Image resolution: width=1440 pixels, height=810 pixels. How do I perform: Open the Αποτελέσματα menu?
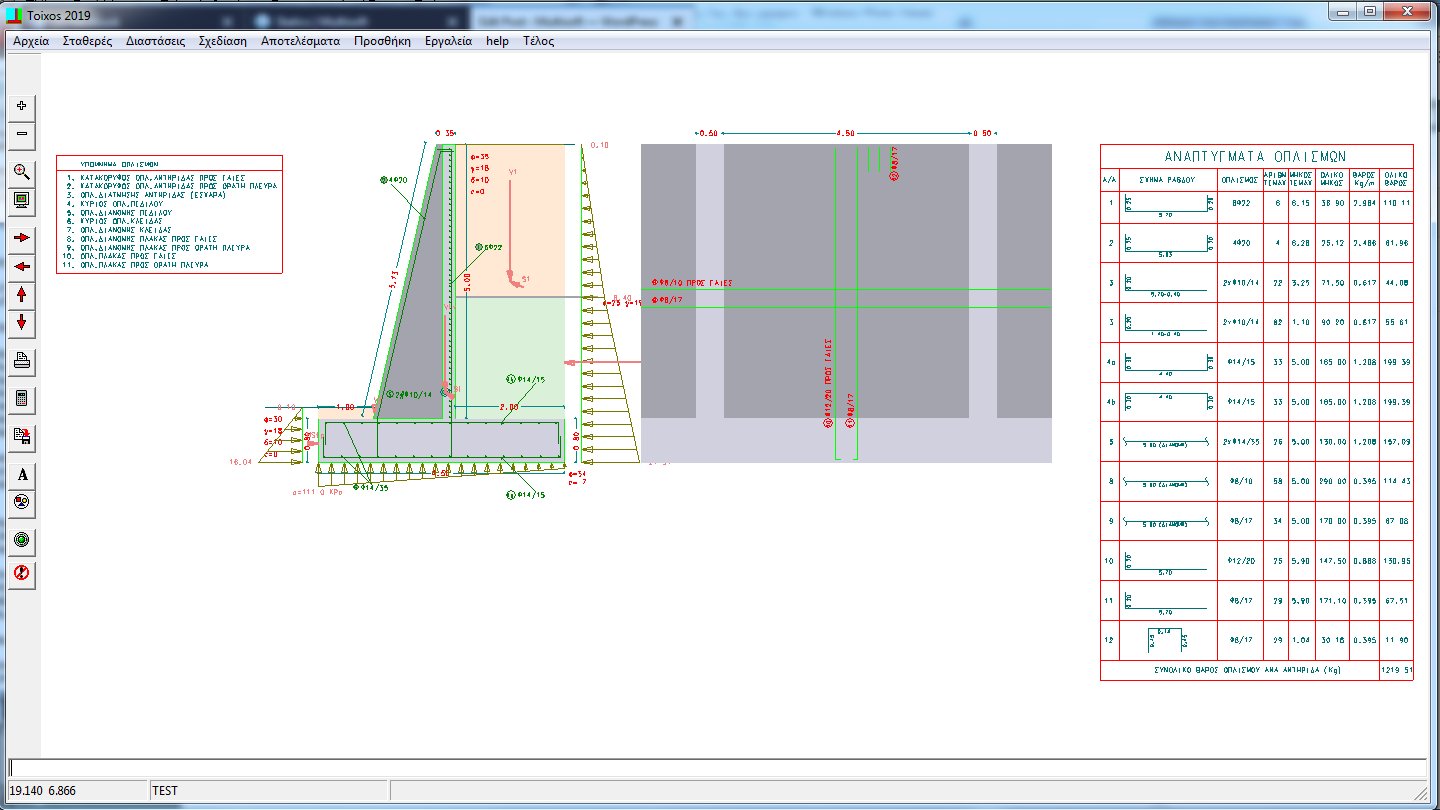300,41
